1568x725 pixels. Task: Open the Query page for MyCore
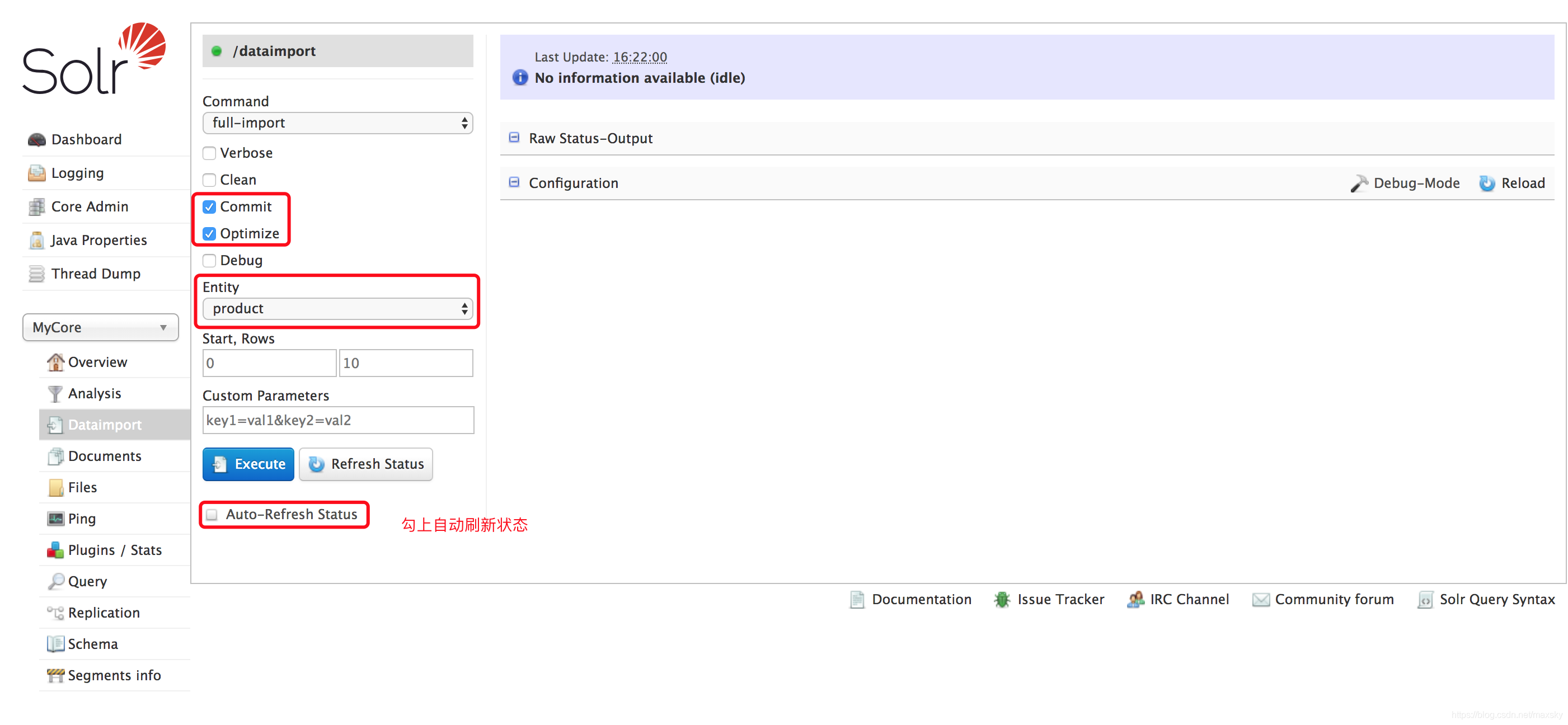(88, 581)
